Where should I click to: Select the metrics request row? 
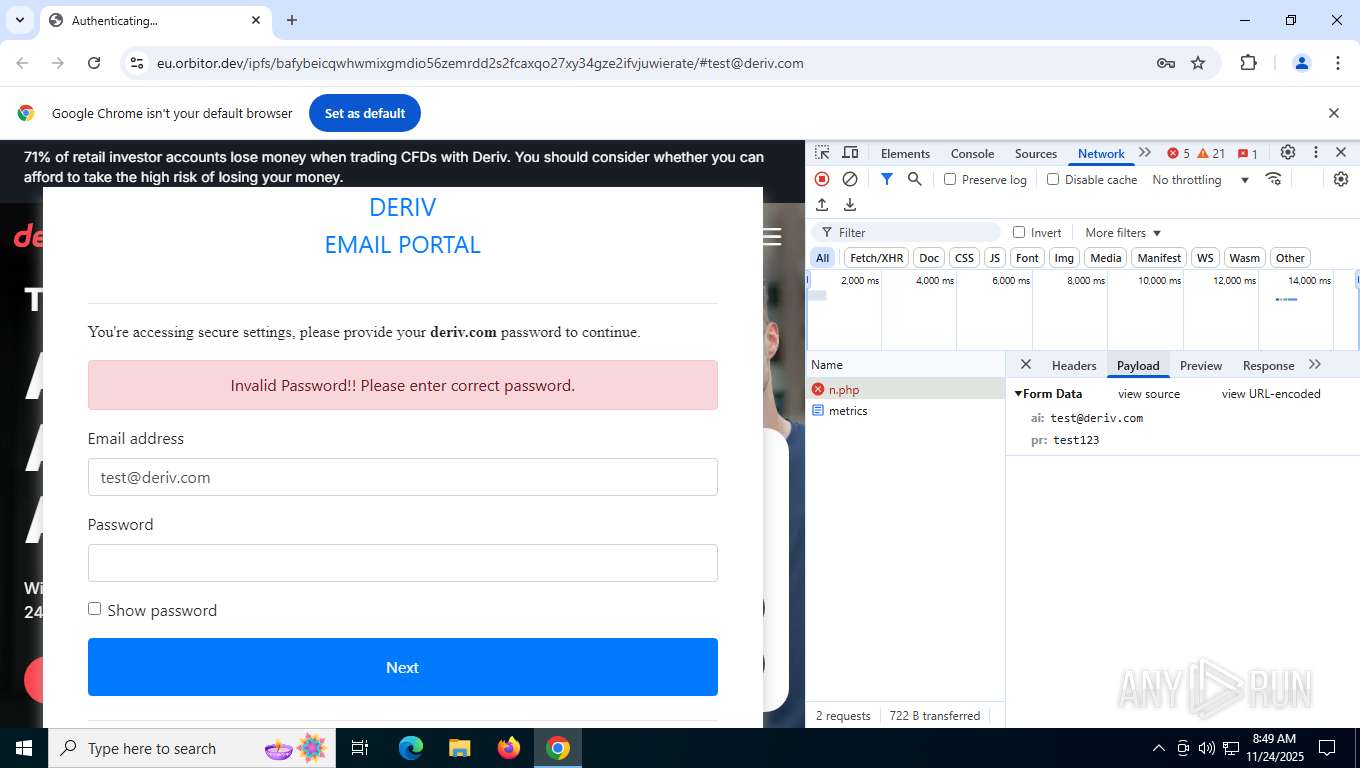[x=906, y=411]
